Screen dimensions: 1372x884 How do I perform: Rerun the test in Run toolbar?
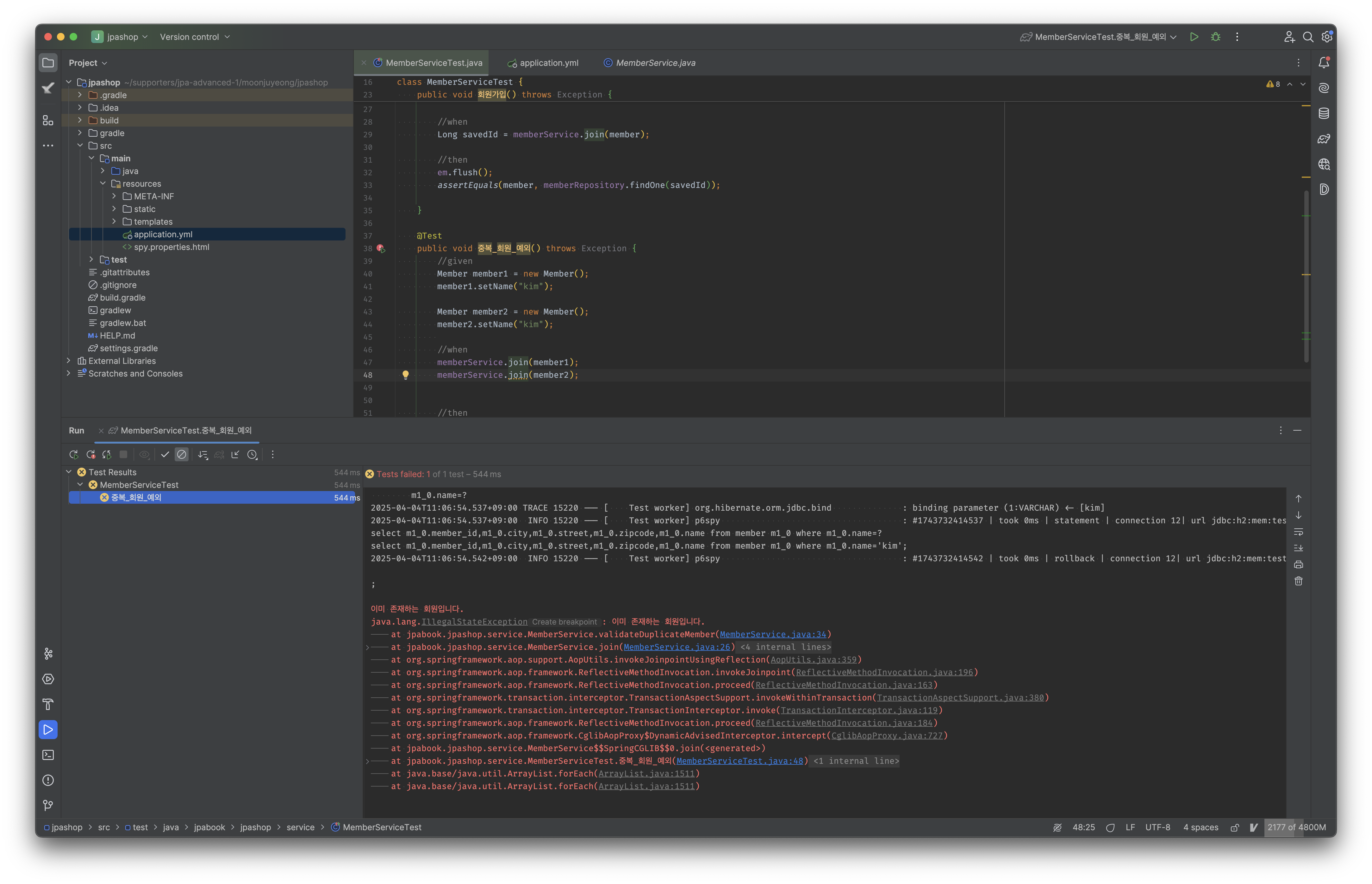[73, 455]
